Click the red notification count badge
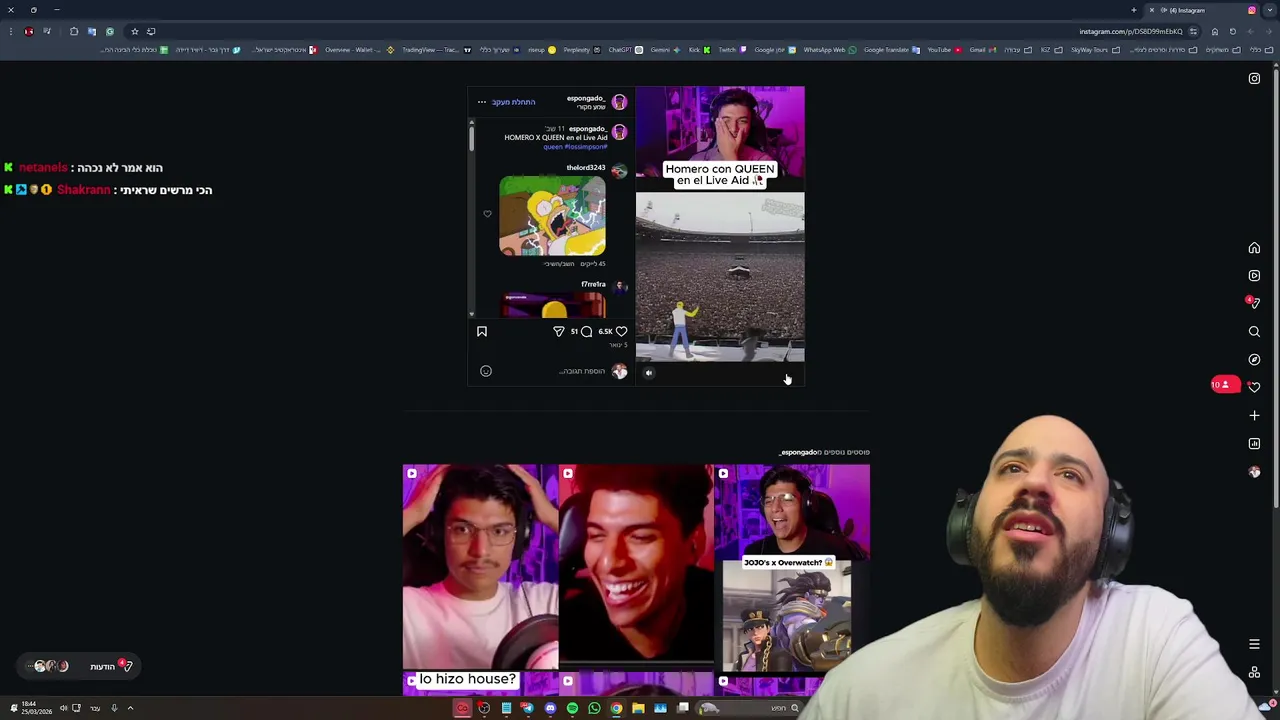This screenshot has width=1280, height=720. click(x=1225, y=385)
